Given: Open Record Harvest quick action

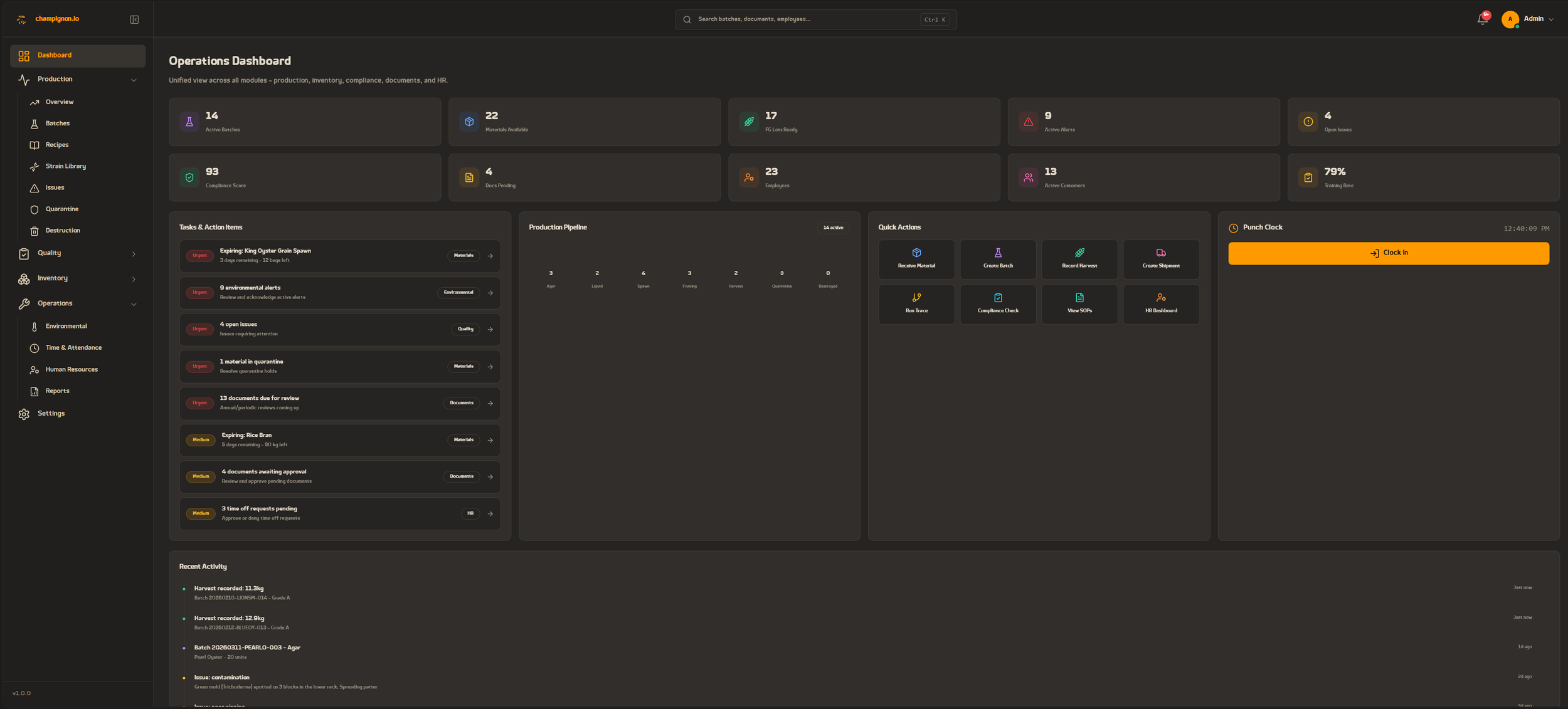Looking at the screenshot, I should tap(1079, 259).
